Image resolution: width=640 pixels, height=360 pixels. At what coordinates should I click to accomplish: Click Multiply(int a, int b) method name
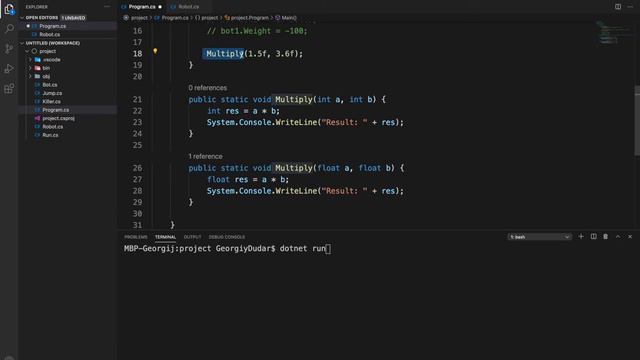(293, 99)
